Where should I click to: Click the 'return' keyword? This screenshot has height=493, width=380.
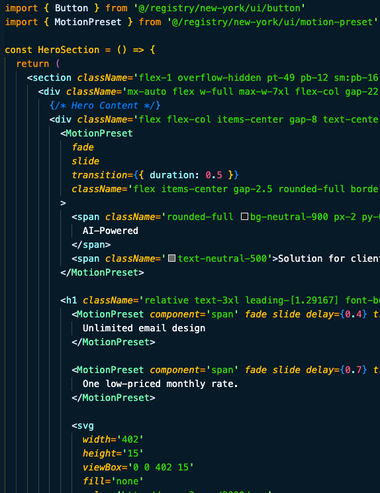[x=32, y=64]
